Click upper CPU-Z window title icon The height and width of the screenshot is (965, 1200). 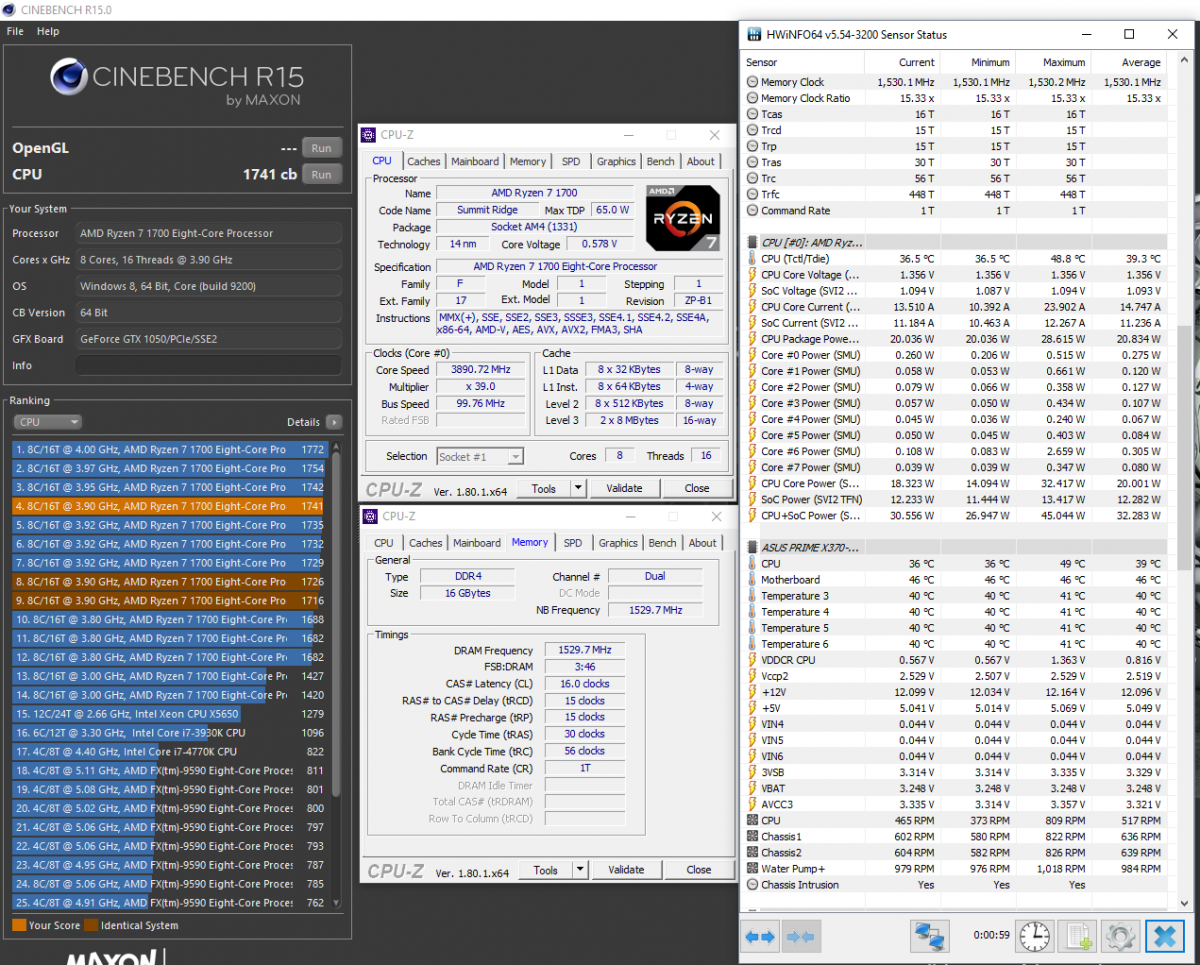point(369,135)
